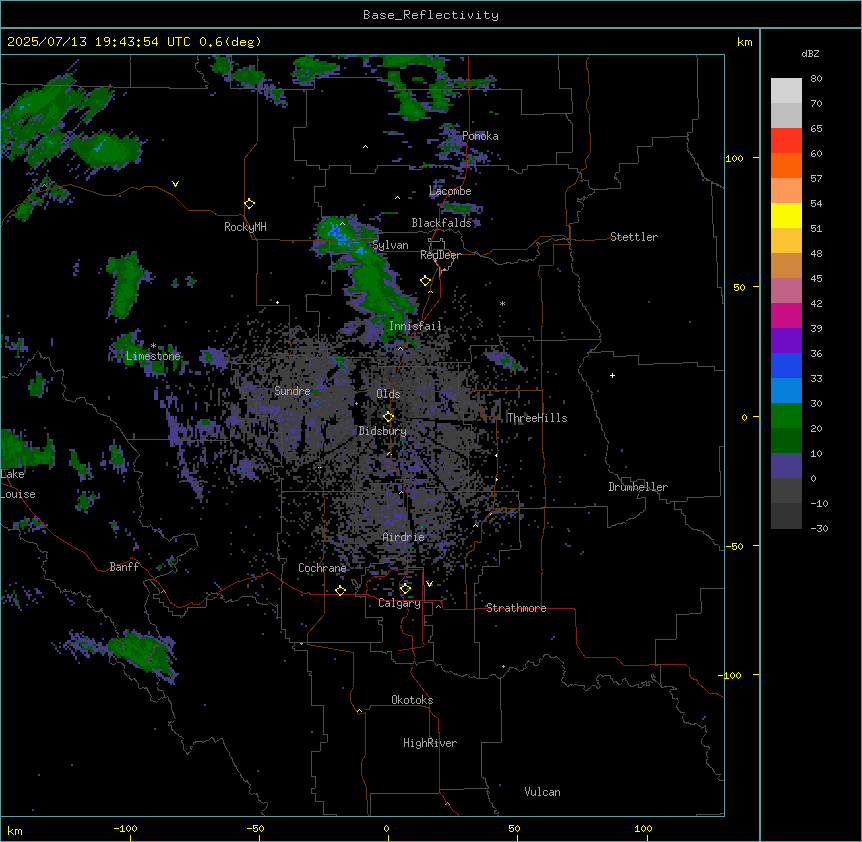Click the Lacombe city label
Screen dimensions: 862x842
pyautogui.click(x=450, y=191)
